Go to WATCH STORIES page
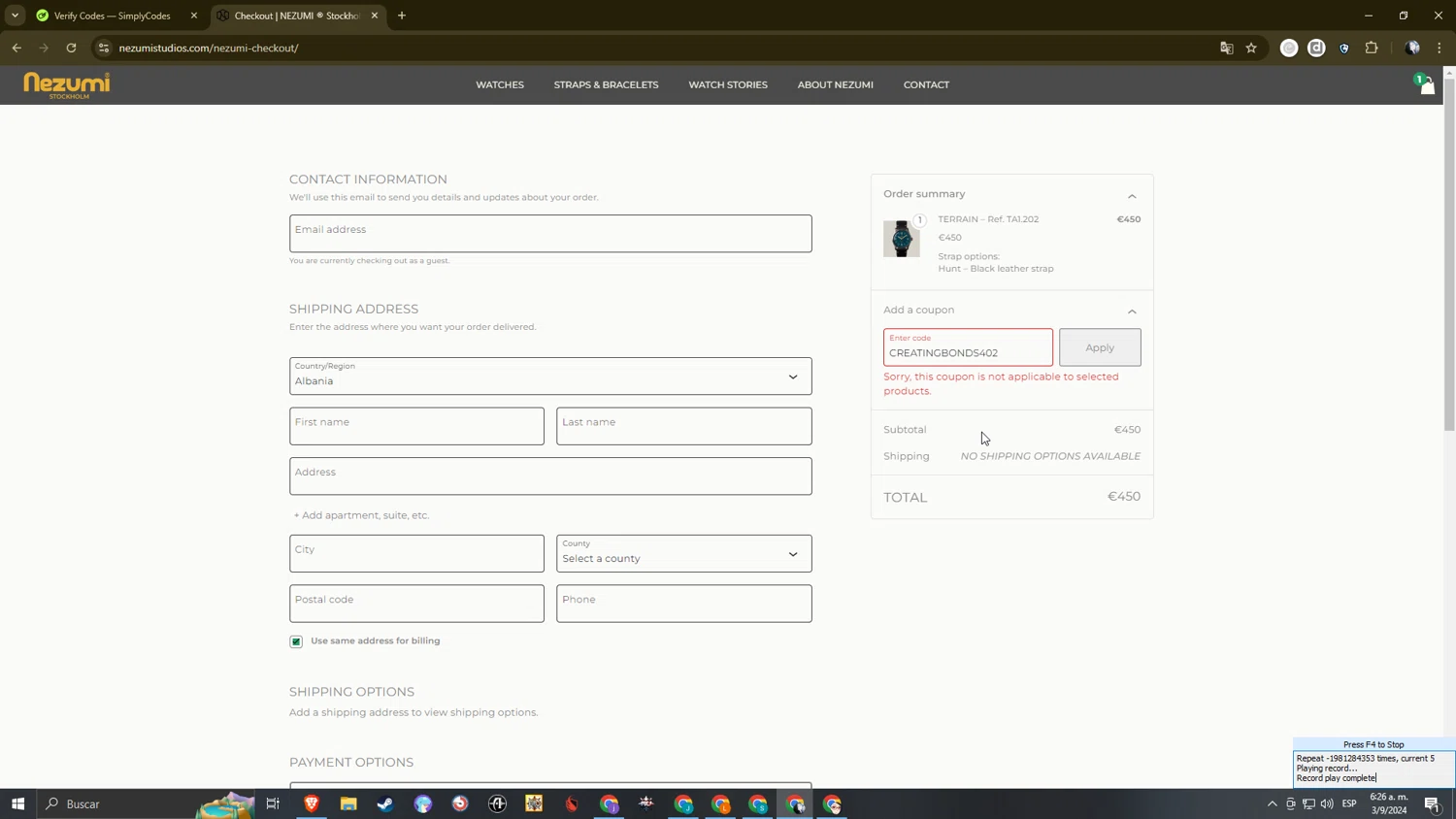 tap(728, 84)
